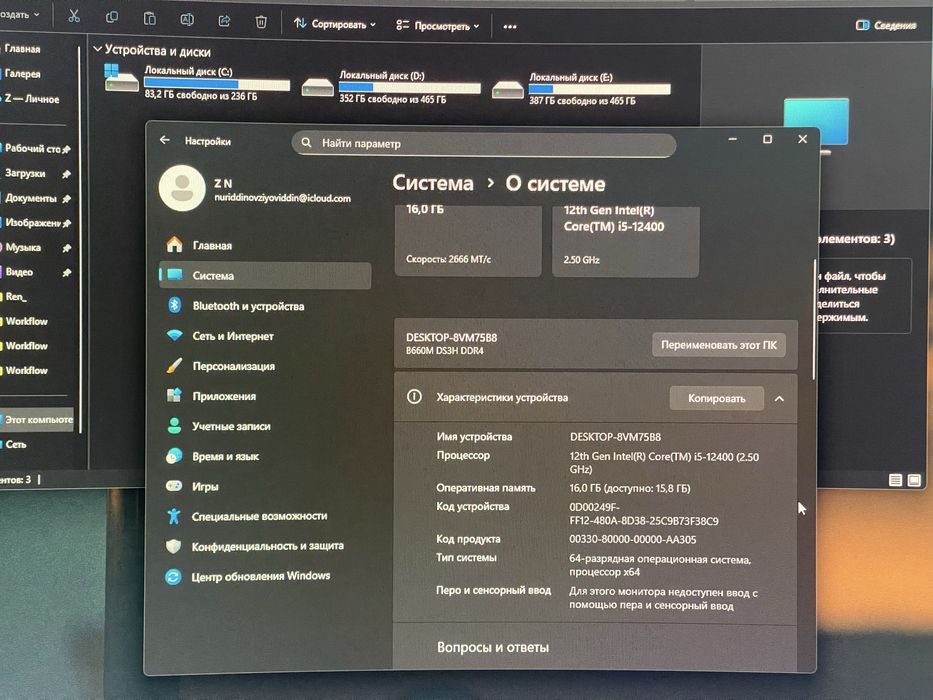Open the Сортировать dropdown in Explorer
Image resolution: width=933 pixels, height=700 pixels.
335,24
